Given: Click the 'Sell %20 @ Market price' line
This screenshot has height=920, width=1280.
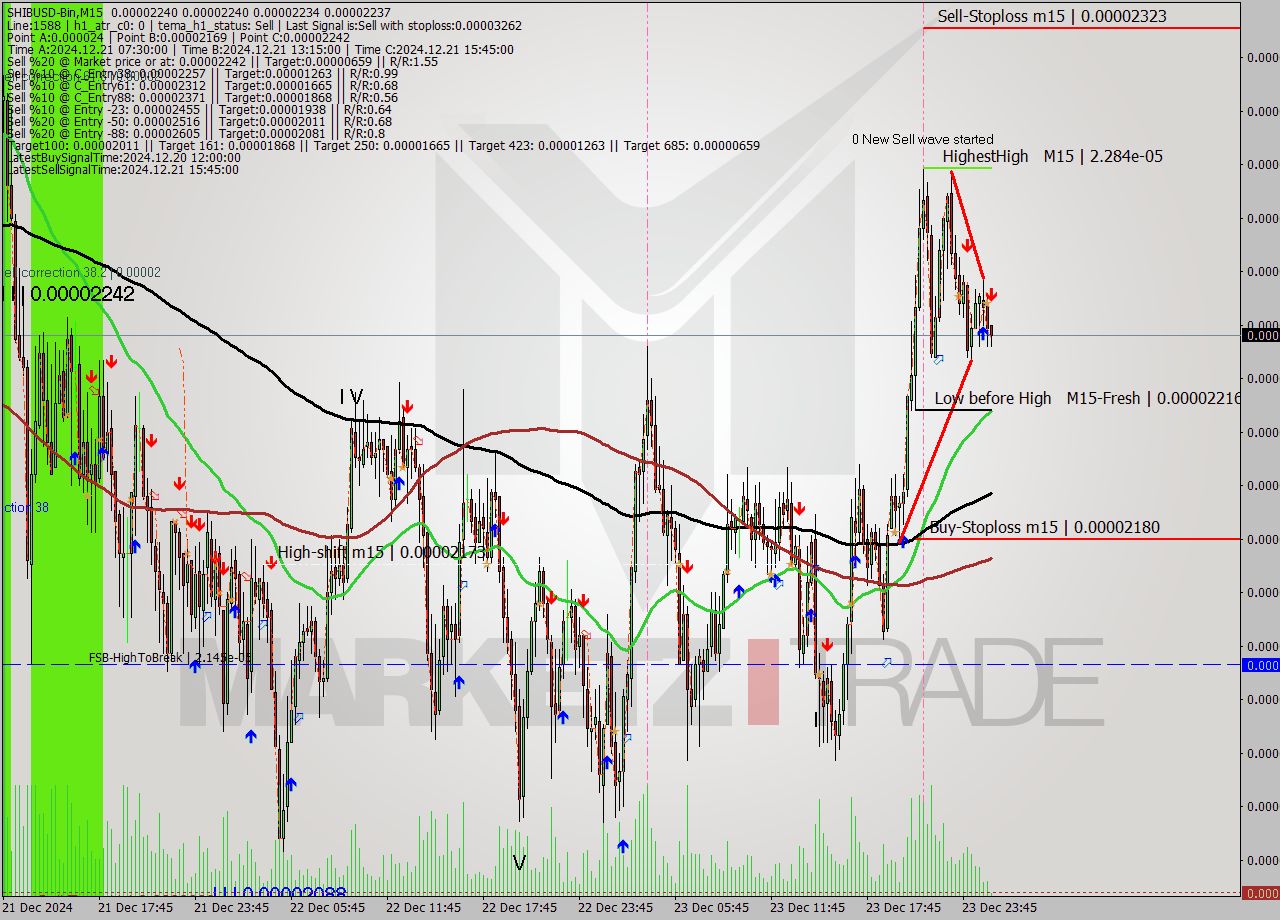Looking at the screenshot, I should 222,61.
